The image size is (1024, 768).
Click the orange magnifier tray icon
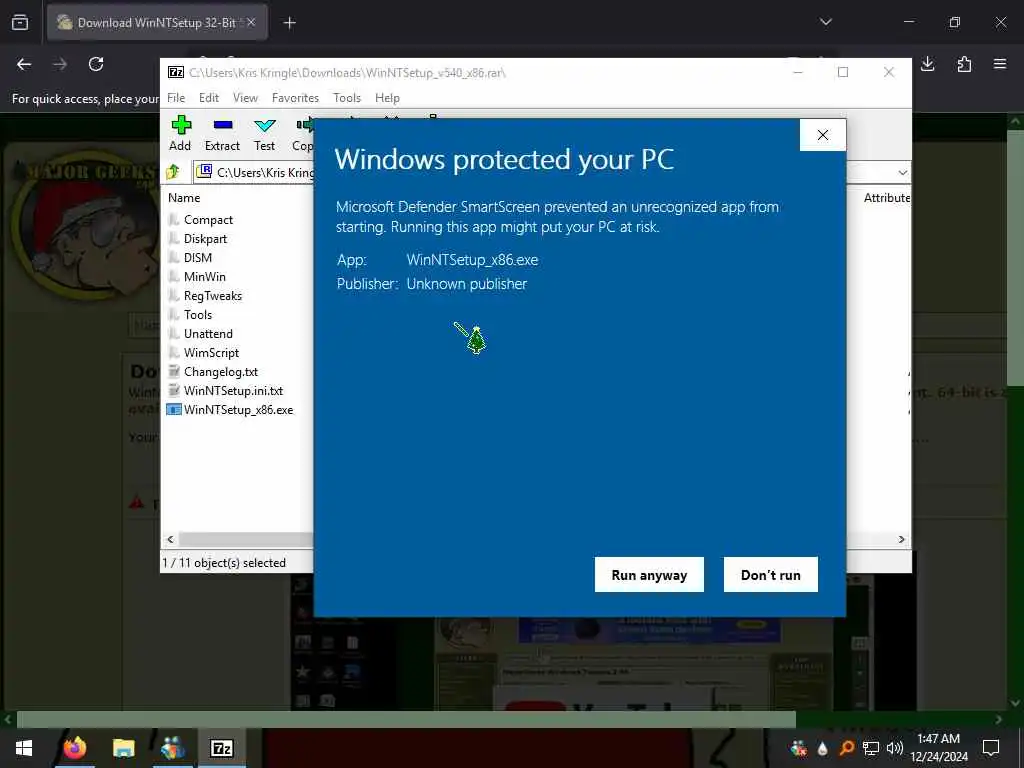pyautogui.click(x=846, y=748)
